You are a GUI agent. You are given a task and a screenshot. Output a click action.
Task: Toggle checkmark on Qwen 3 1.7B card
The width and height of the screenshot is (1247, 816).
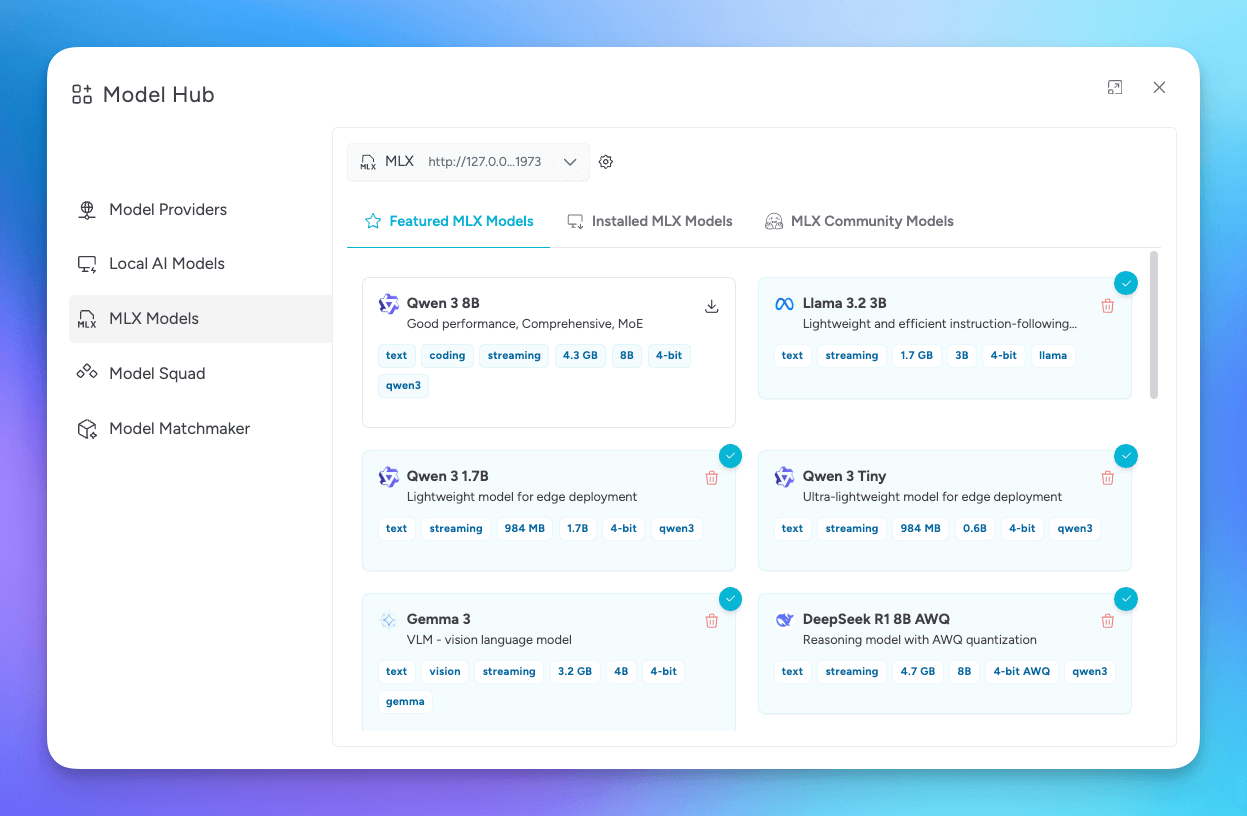730,456
